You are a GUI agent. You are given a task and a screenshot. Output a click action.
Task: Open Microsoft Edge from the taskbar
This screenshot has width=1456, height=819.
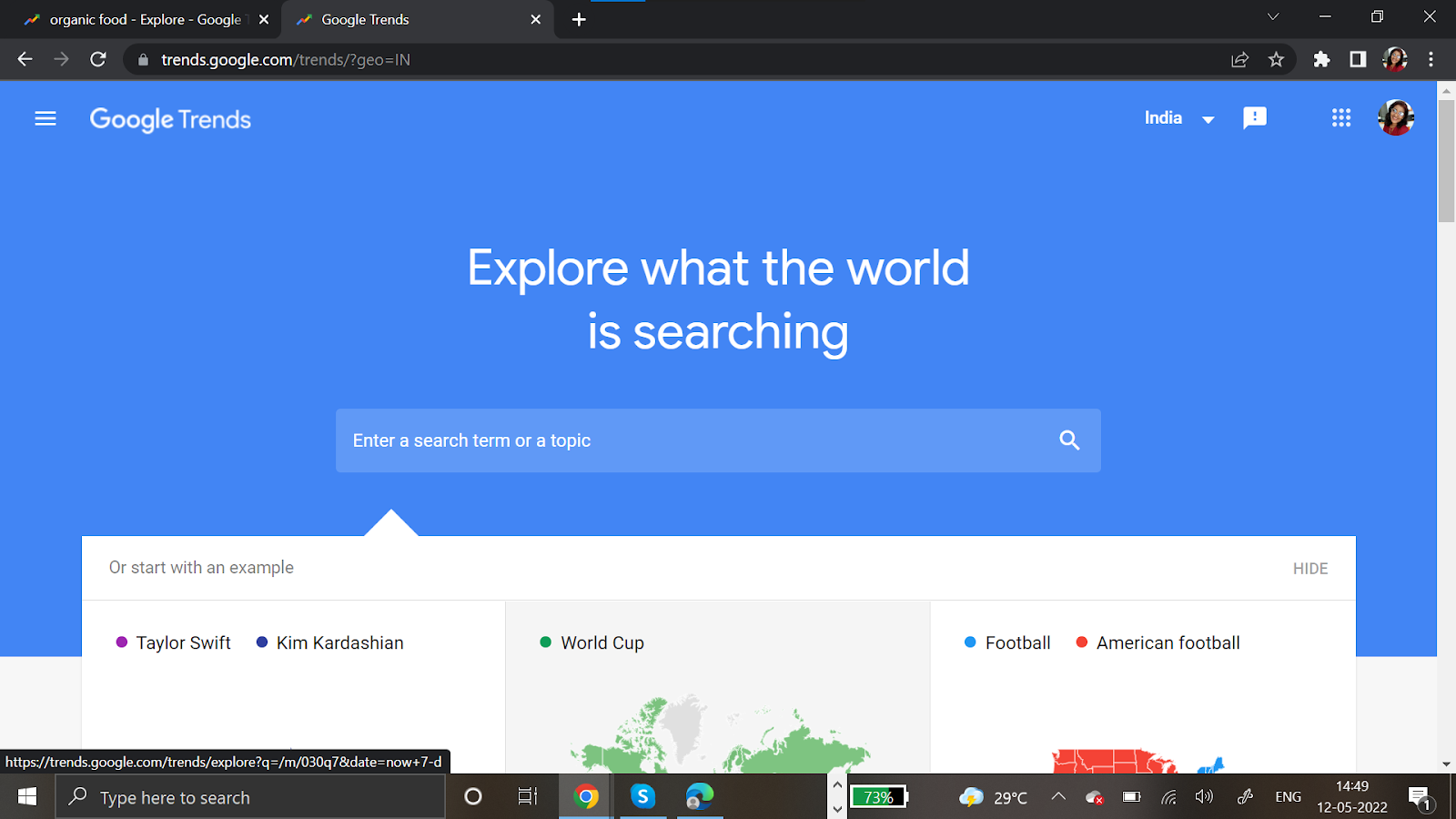pyautogui.click(x=699, y=797)
